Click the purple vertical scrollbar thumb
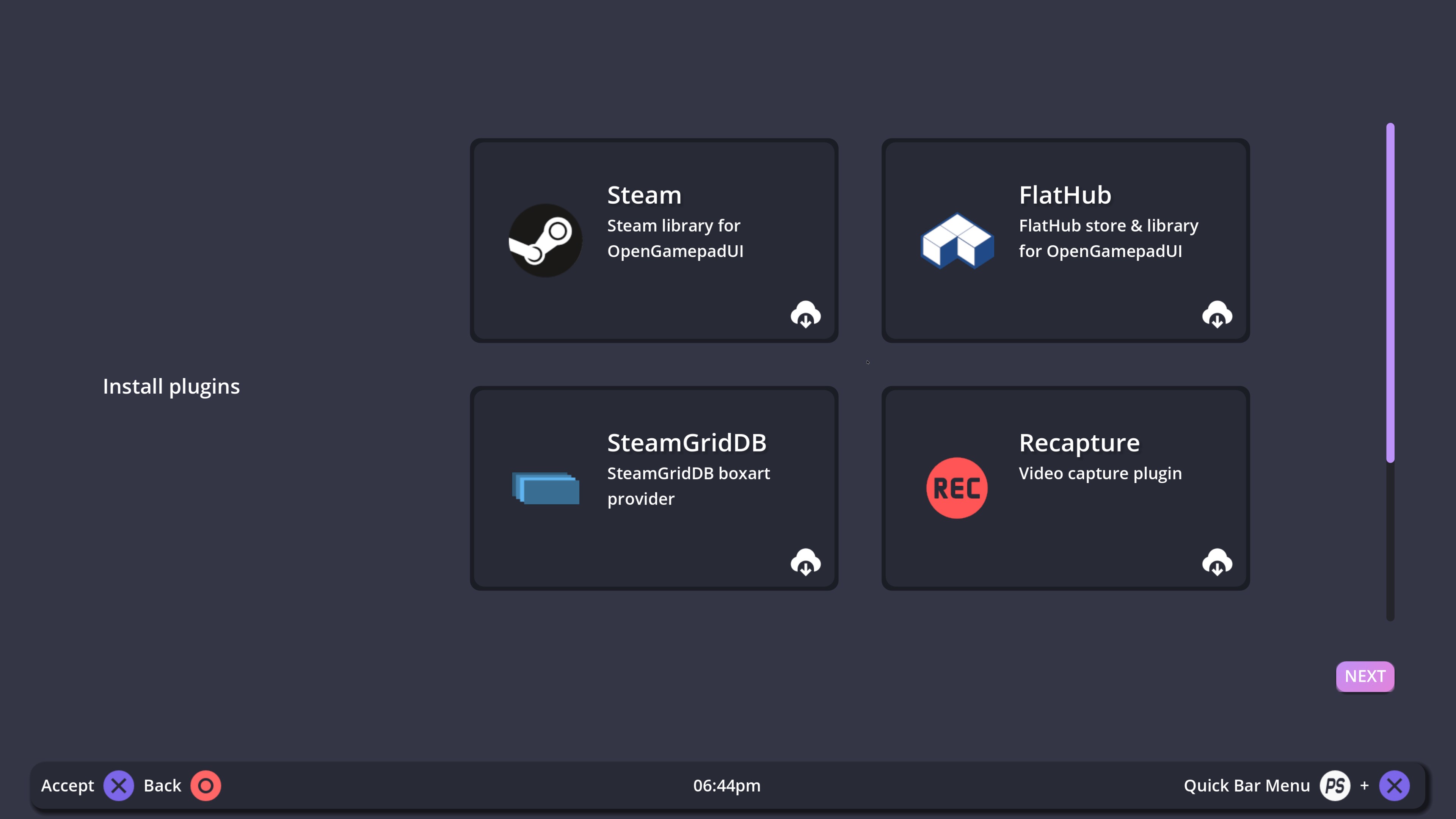The width and height of the screenshot is (1456, 819). click(1390, 292)
